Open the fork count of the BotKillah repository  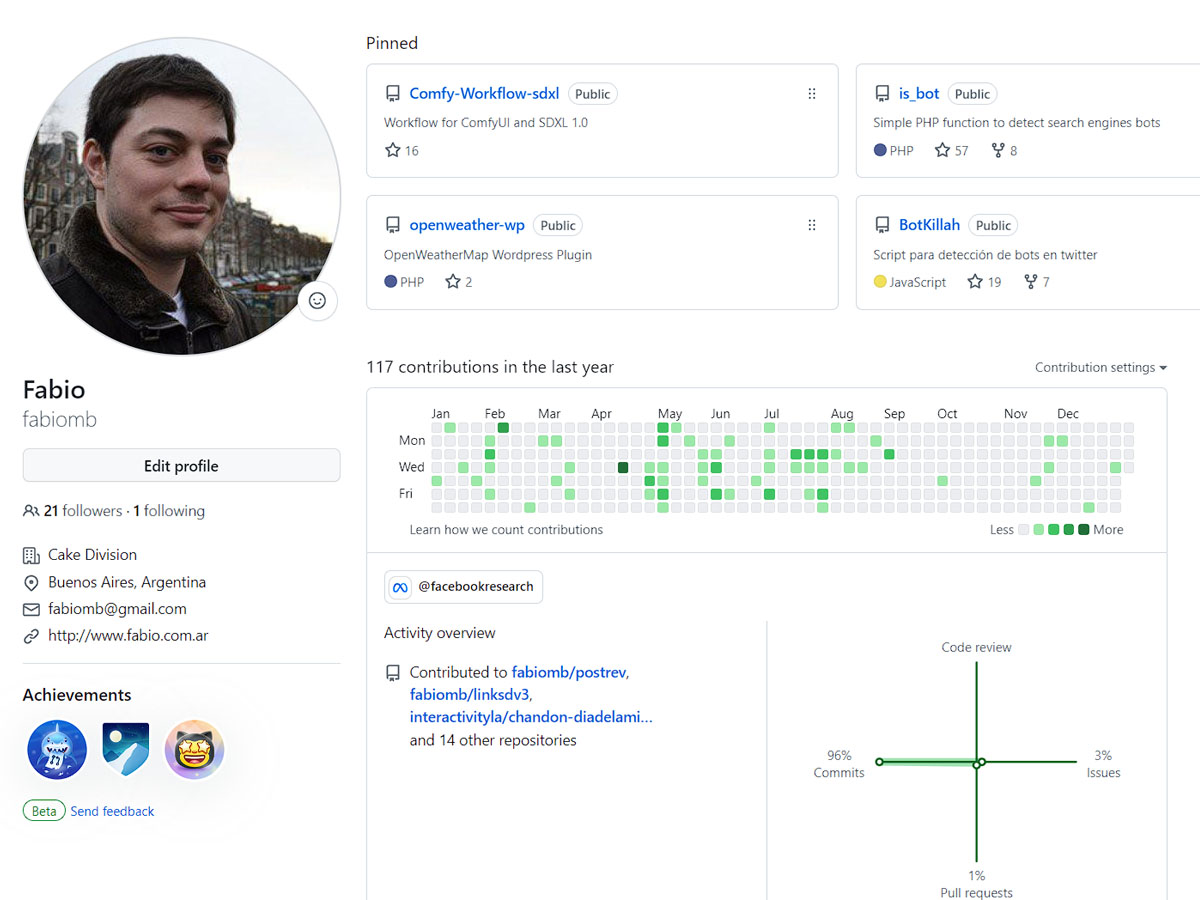click(x=1036, y=282)
